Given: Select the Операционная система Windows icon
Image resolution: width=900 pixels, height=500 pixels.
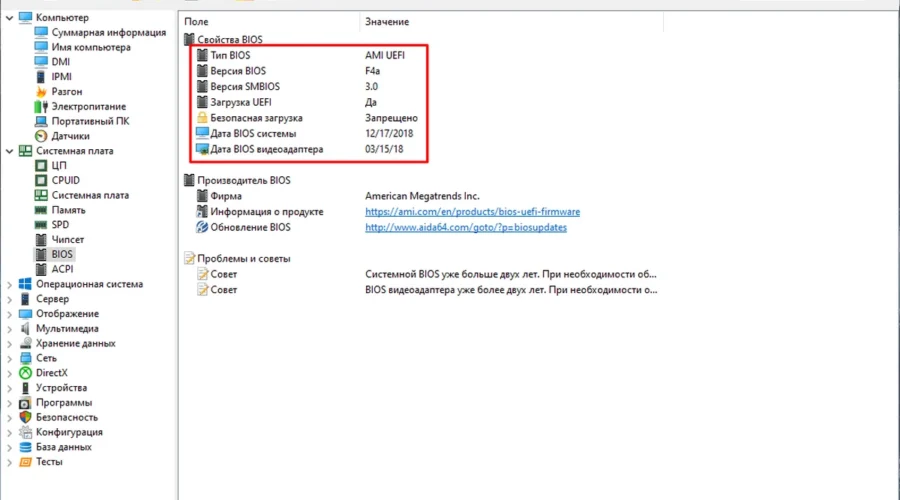Looking at the screenshot, I should point(25,284).
